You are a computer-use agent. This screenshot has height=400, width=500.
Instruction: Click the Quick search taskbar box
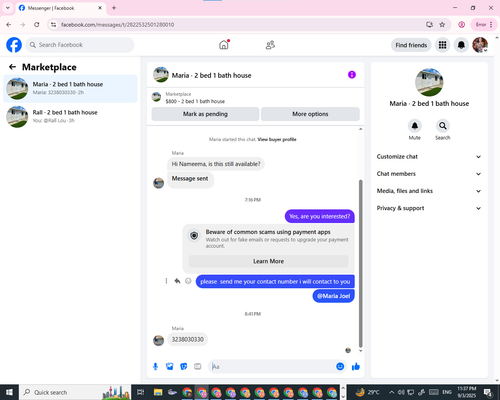click(75, 392)
